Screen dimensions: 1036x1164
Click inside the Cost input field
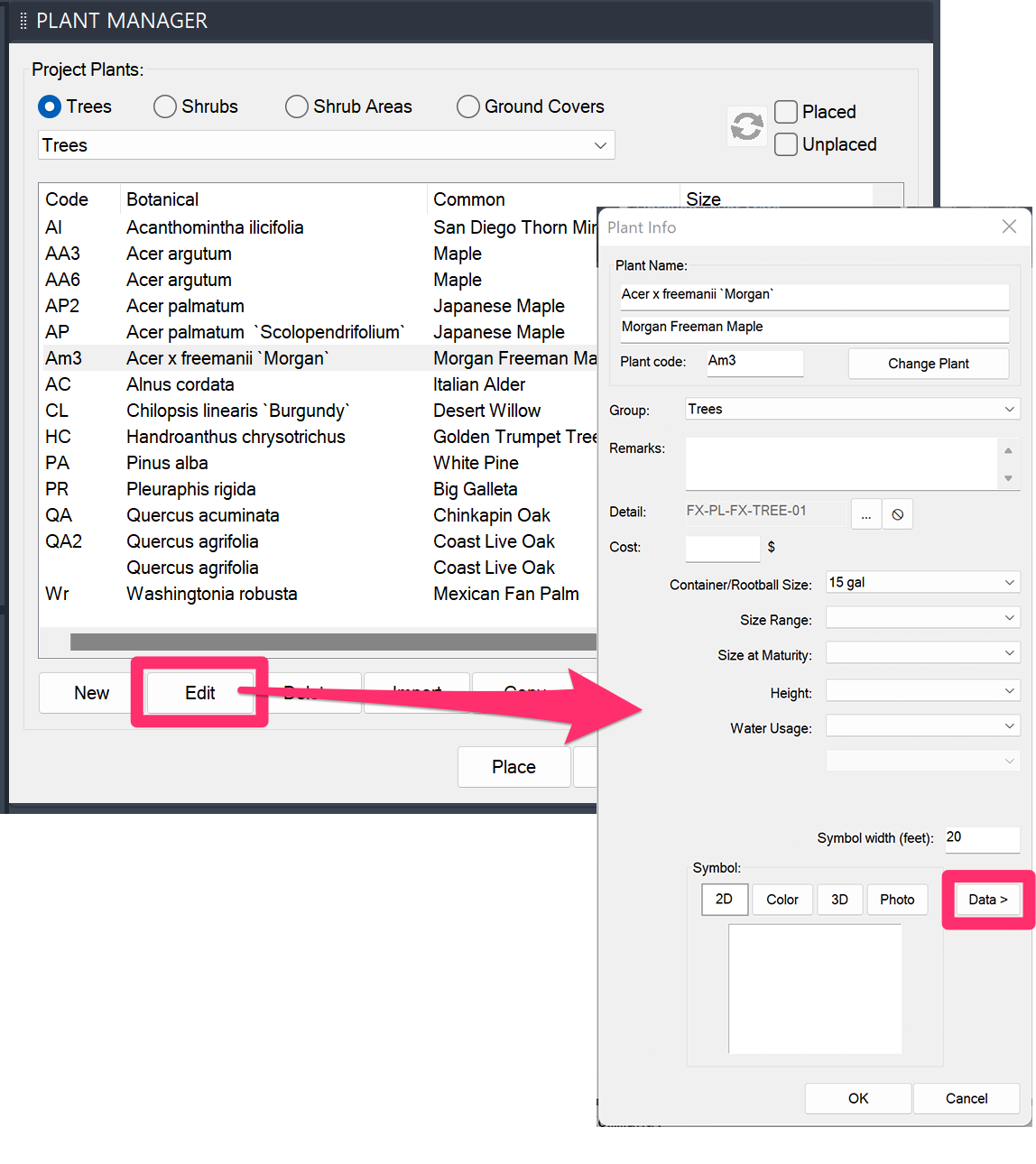[722, 548]
